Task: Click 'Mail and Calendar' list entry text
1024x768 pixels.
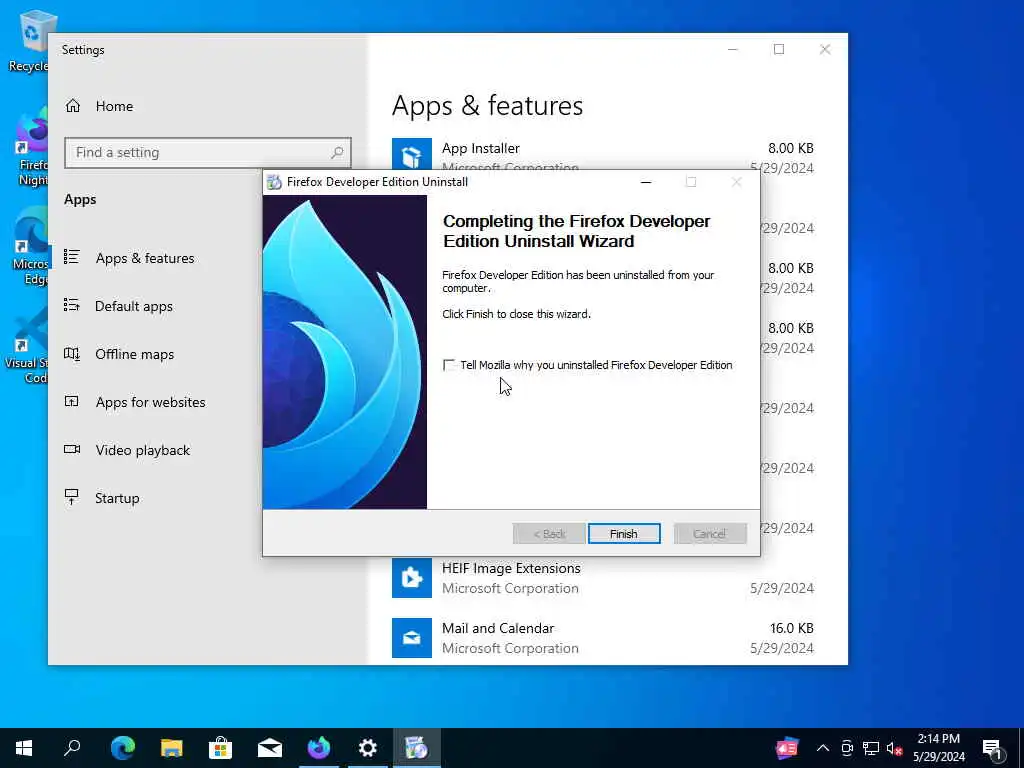Action: tap(498, 628)
